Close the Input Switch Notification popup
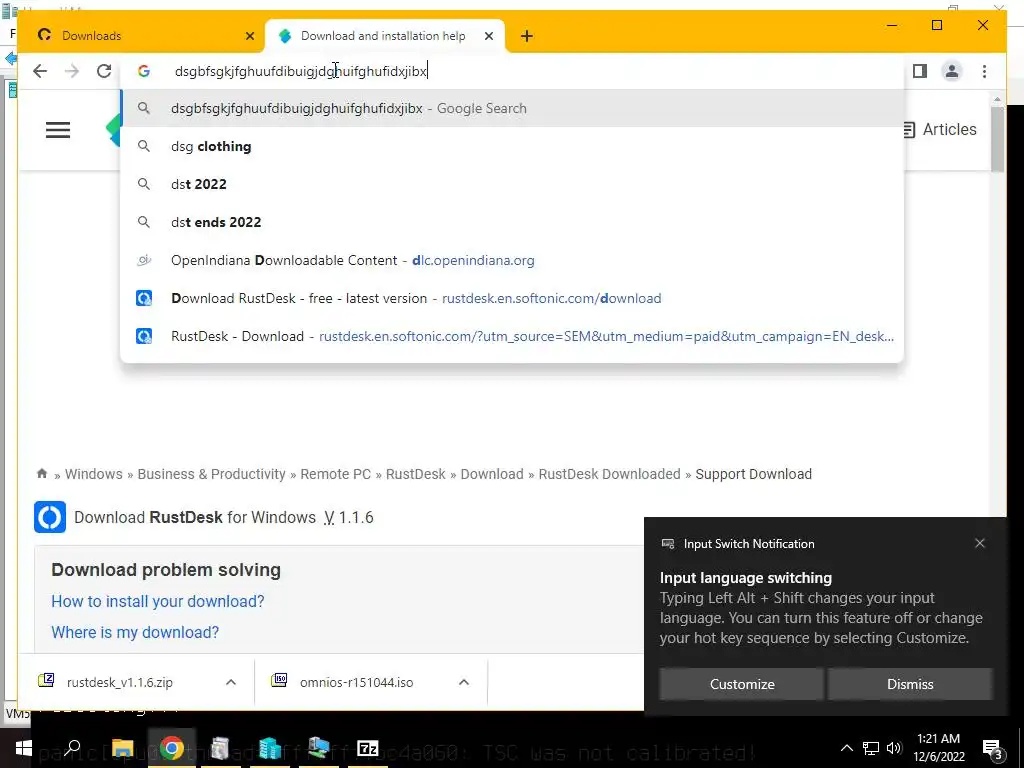The width and height of the screenshot is (1024, 768). point(980,543)
